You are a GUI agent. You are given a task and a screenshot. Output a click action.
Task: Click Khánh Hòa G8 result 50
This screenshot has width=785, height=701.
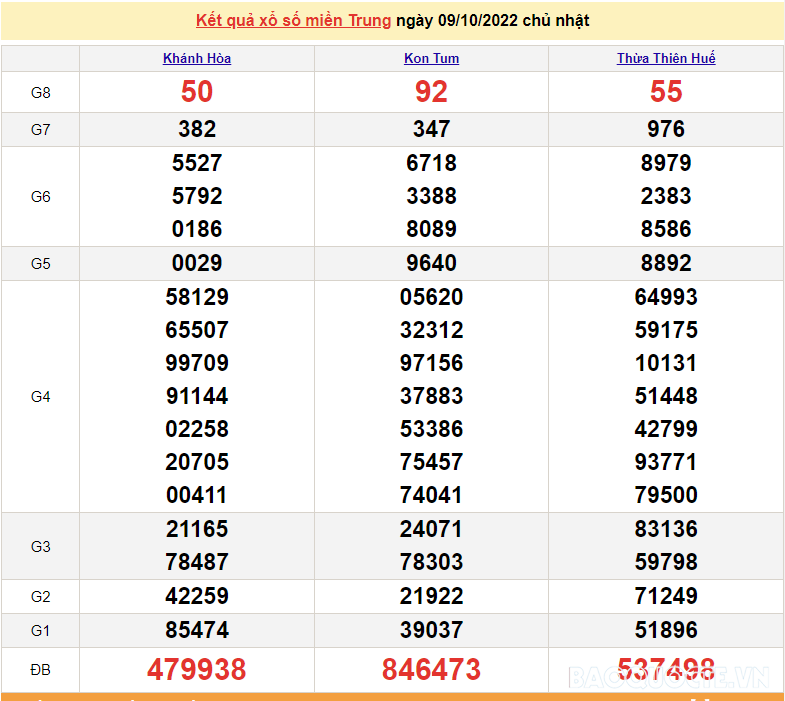coord(197,92)
